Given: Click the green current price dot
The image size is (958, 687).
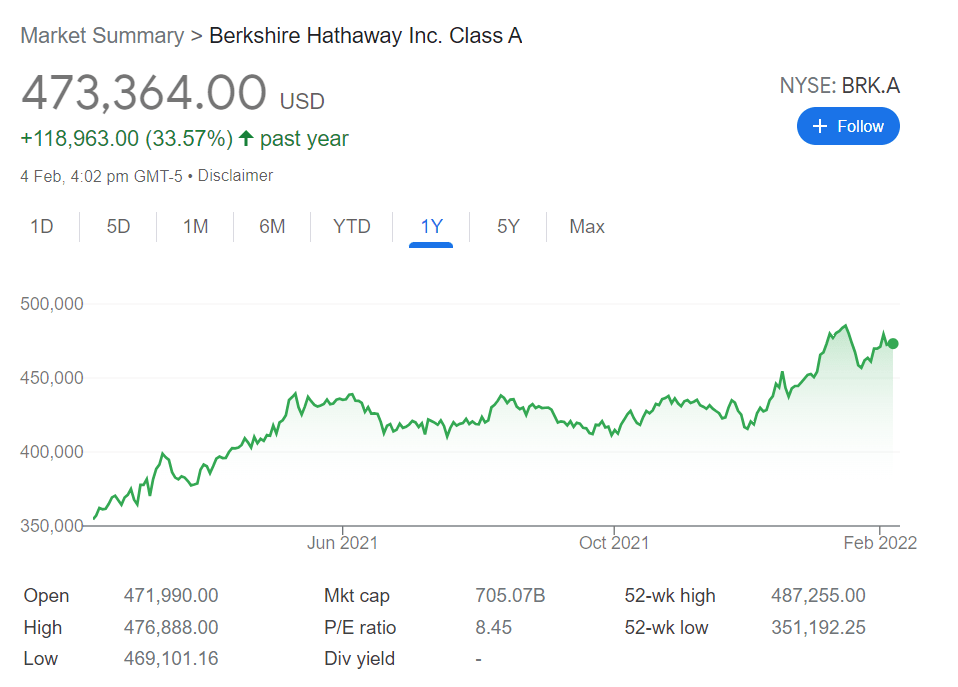Looking at the screenshot, I should [893, 344].
